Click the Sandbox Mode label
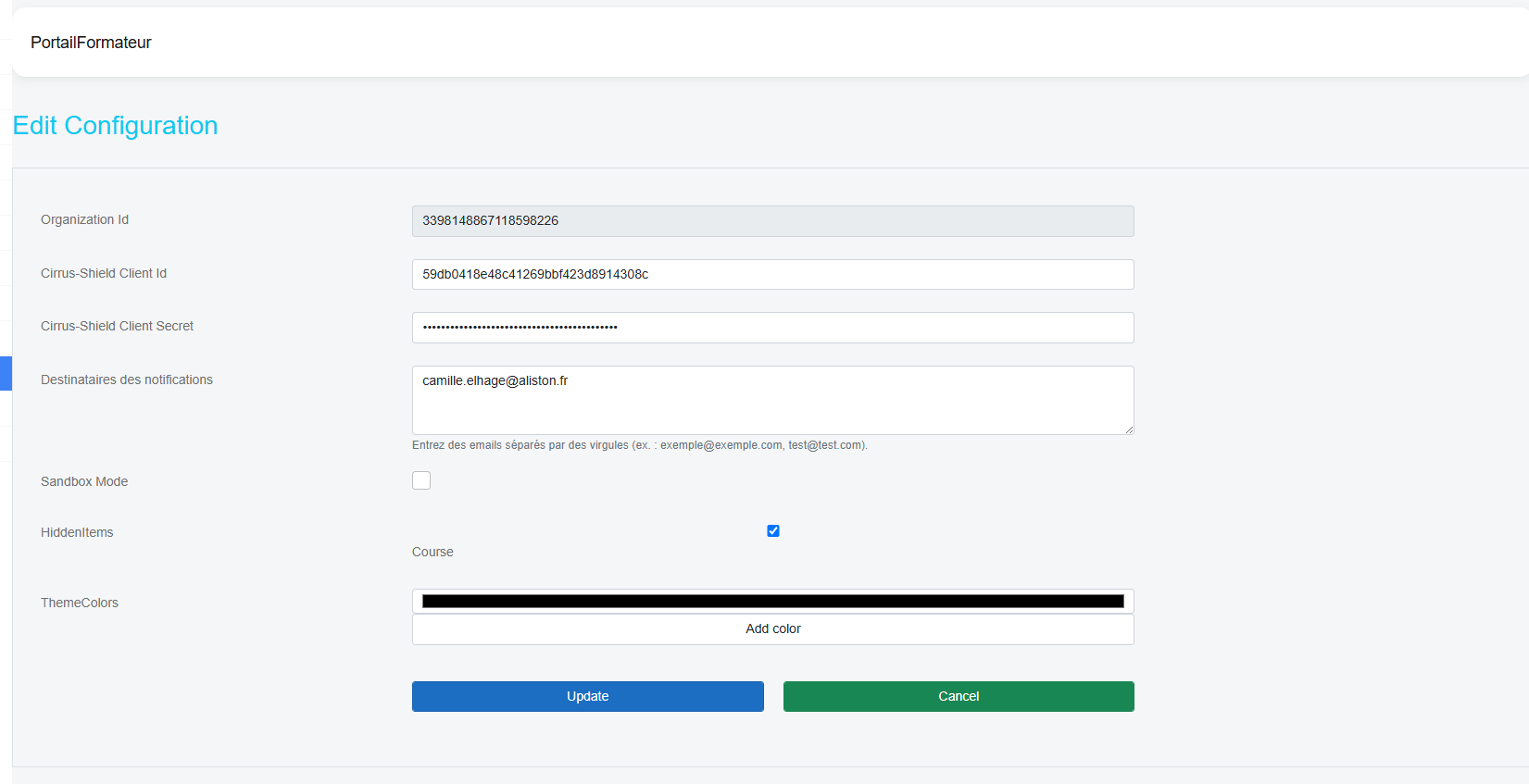The image size is (1529, 784). [x=84, y=481]
